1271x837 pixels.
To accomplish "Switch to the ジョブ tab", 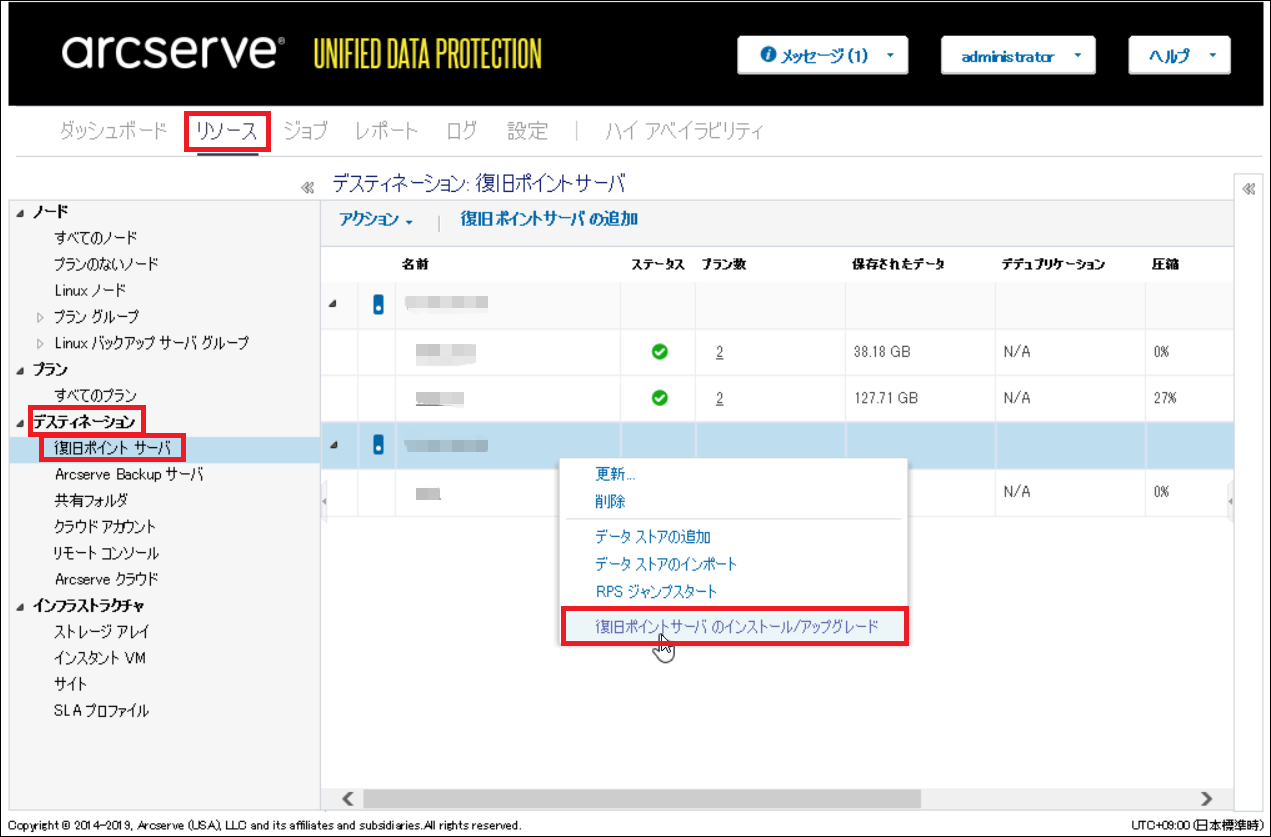I will (306, 131).
